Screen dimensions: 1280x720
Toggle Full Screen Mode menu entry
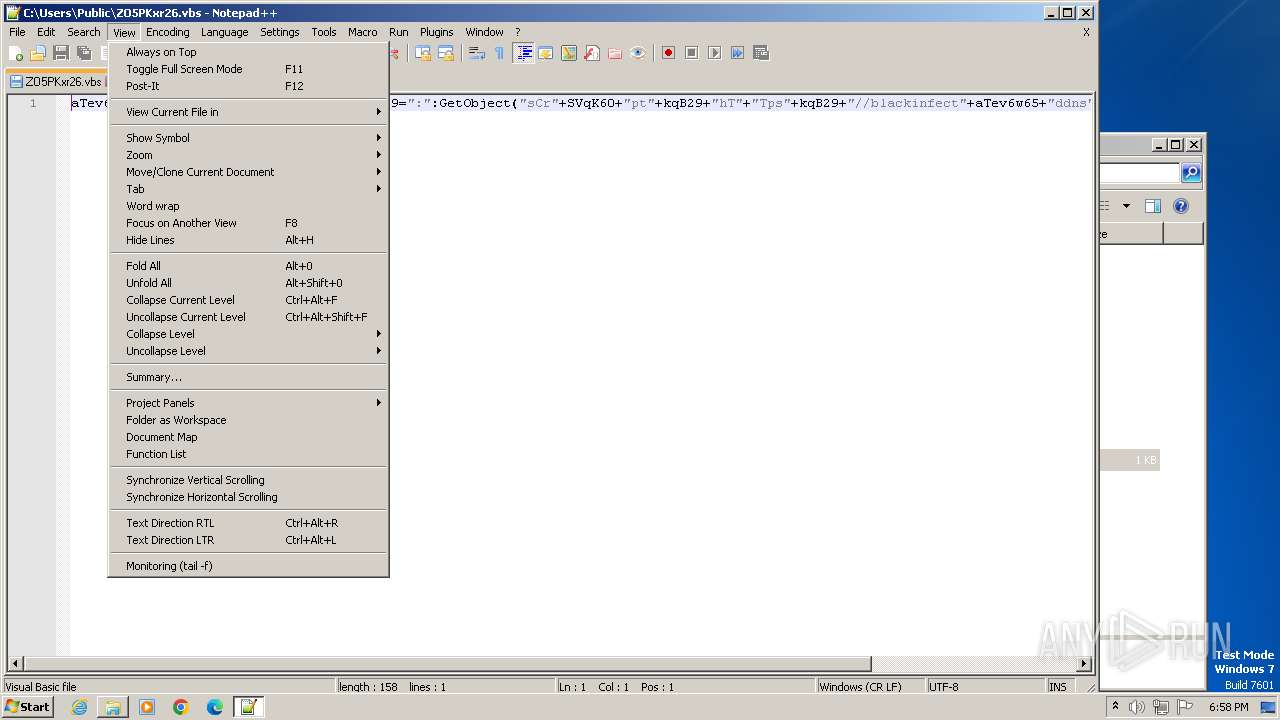[x=248, y=69]
